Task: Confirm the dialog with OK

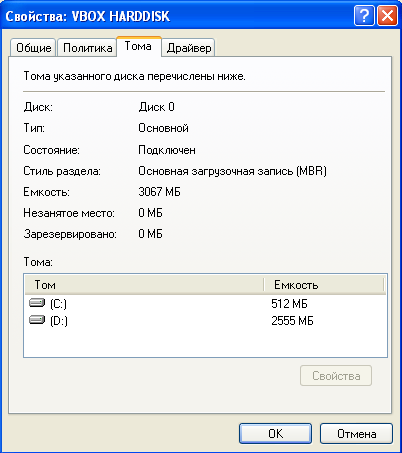Action: [x=276, y=434]
